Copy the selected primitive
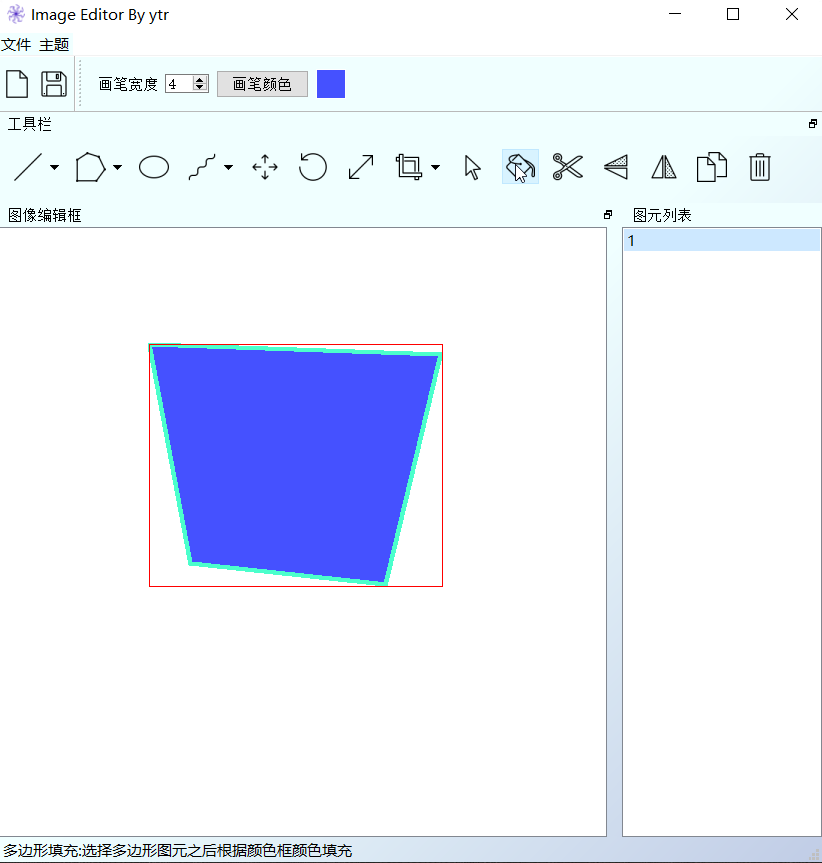The image size is (822, 863). (711, 167)
